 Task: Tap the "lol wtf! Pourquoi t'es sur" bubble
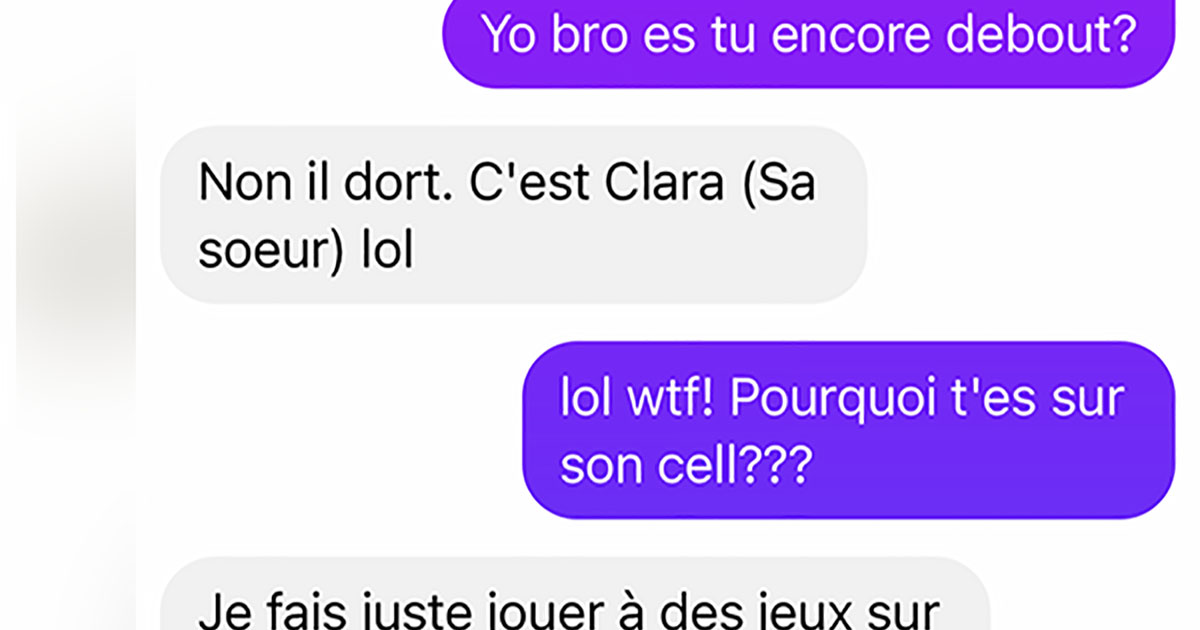point(848,430)
